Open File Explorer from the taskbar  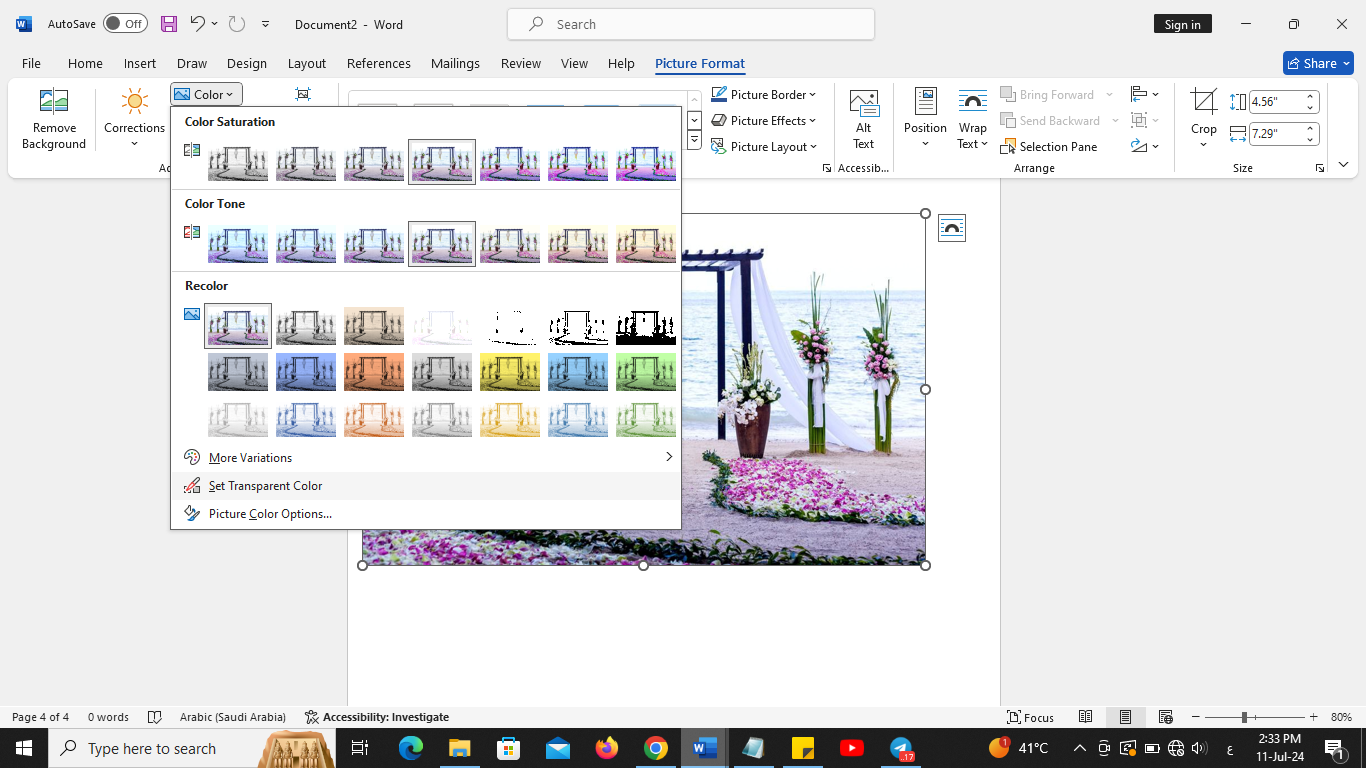tap(459, 748)
